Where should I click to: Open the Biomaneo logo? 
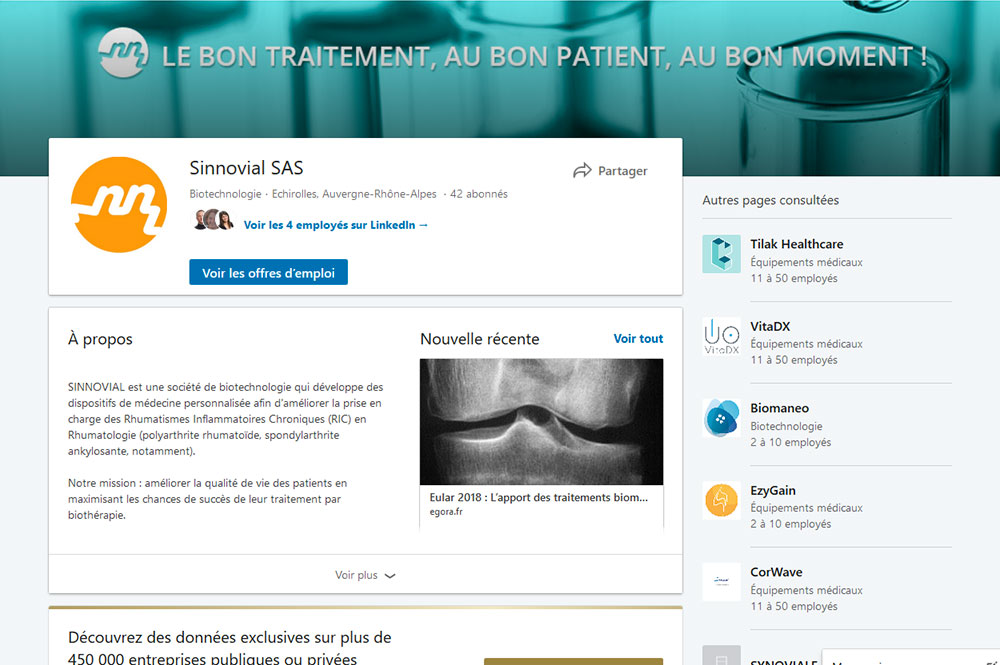[x=721, y=418]
